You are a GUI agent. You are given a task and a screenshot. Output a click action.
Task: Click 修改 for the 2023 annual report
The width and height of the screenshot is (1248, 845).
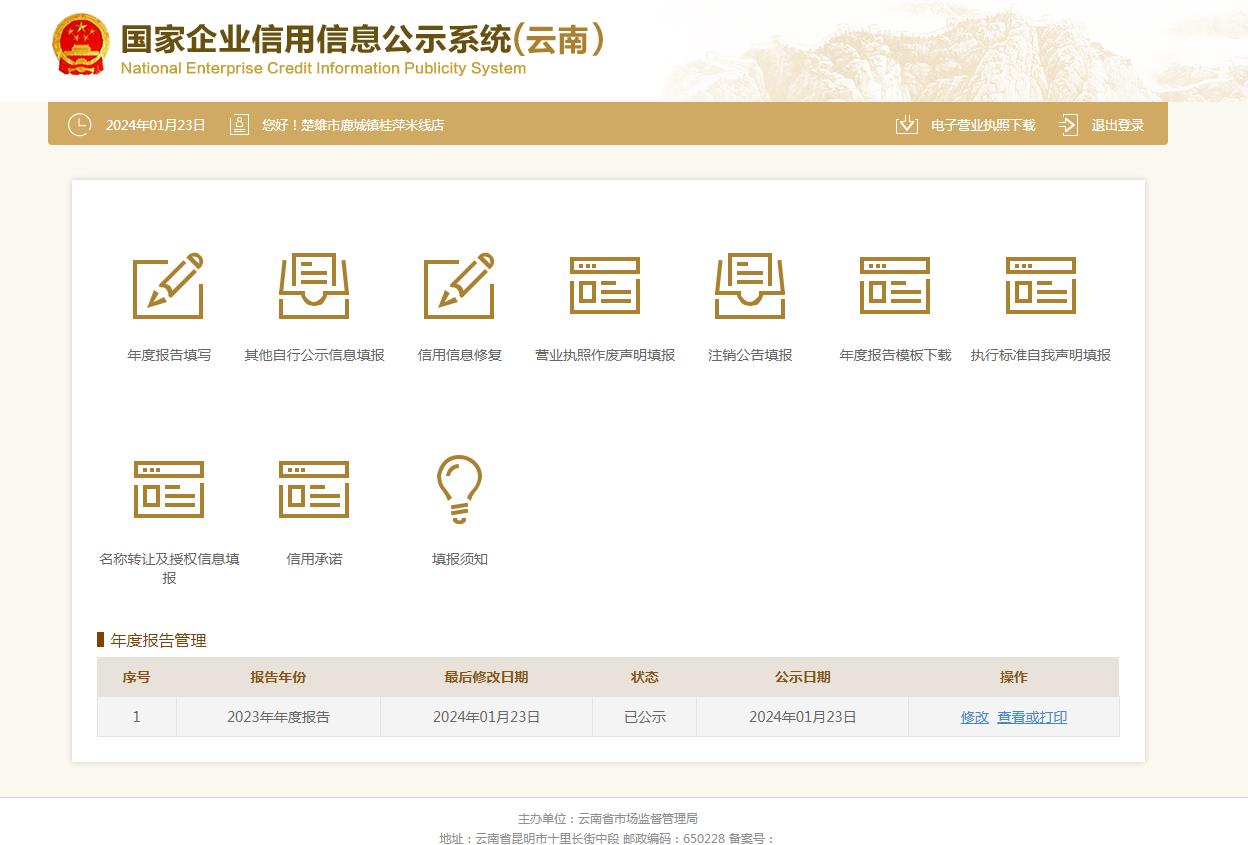975,717
